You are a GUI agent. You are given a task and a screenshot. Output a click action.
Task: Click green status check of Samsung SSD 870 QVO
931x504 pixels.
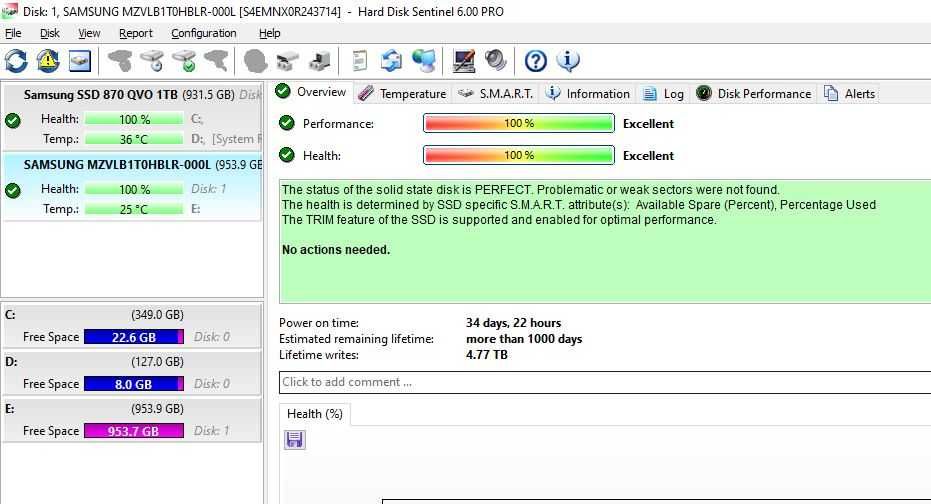pos(12,121)
